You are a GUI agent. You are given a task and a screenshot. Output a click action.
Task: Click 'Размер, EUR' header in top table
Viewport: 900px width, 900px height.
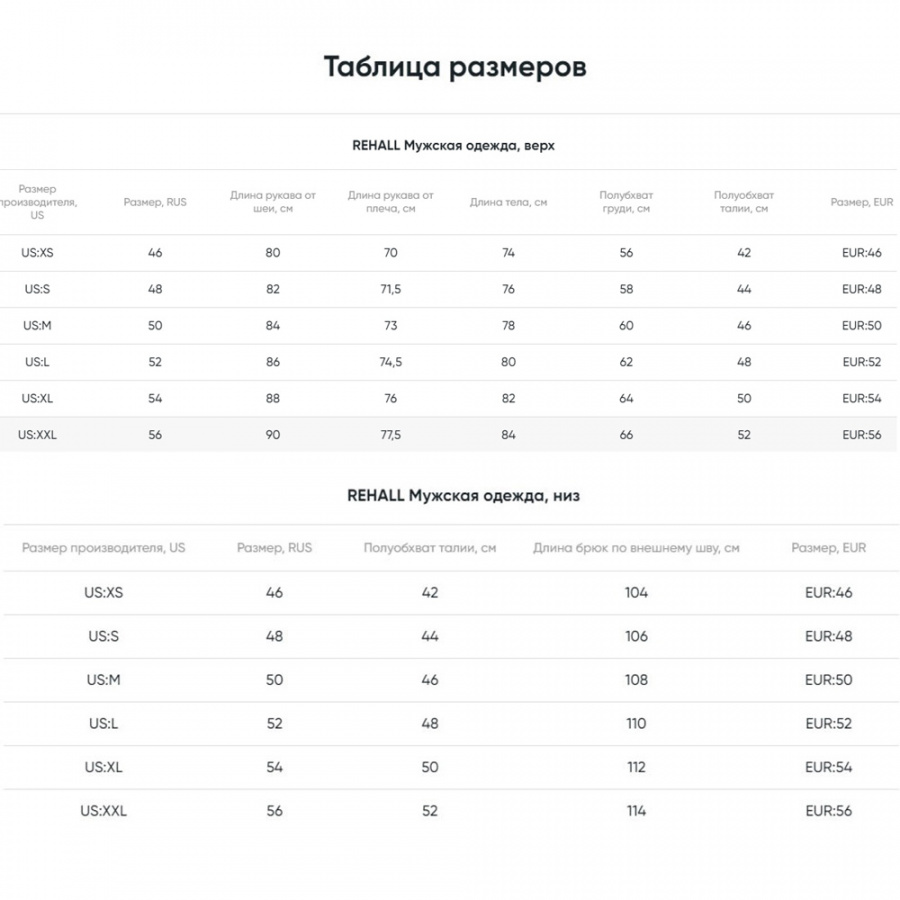[861, 202]
